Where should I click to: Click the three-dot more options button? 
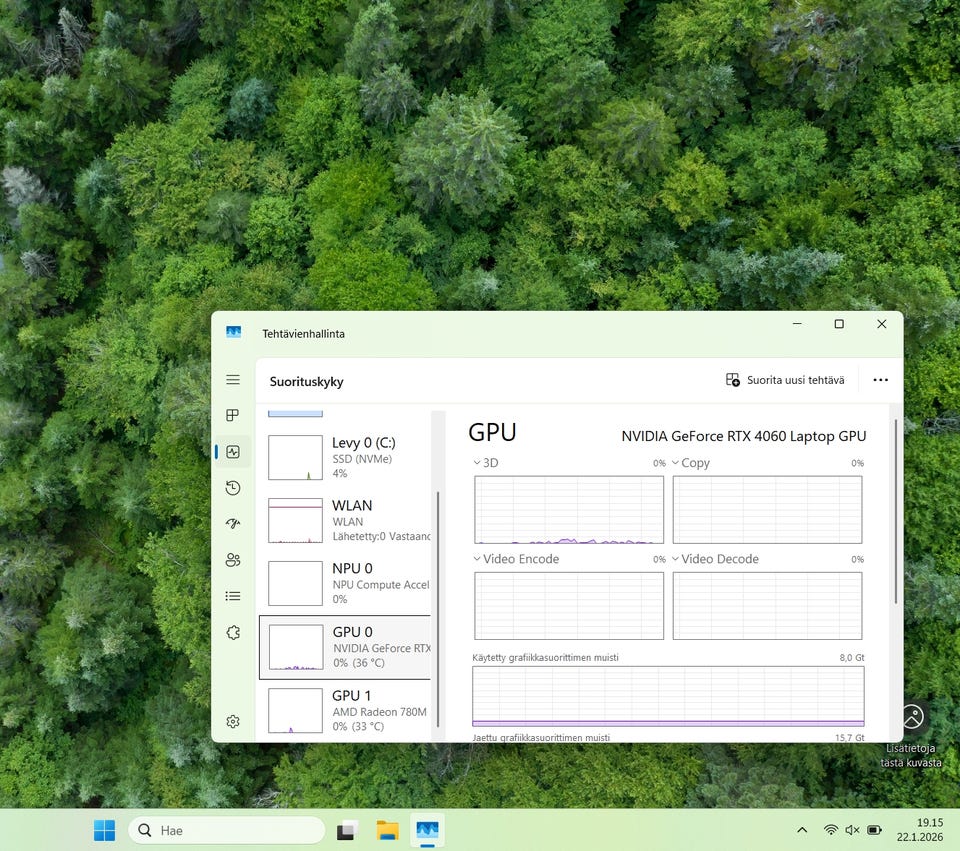pos(880,380)
